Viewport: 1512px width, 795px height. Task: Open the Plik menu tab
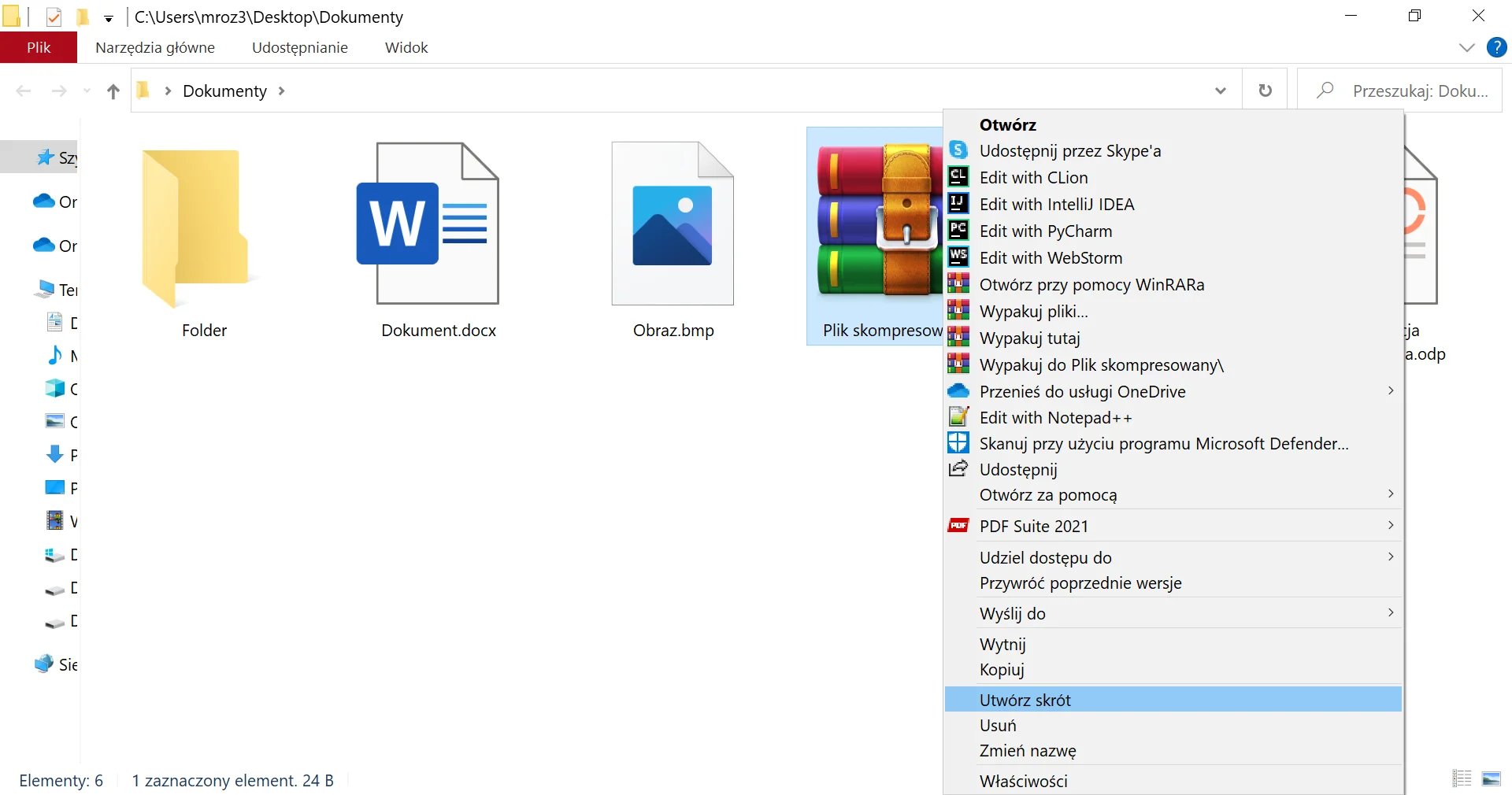pos(39,47)
